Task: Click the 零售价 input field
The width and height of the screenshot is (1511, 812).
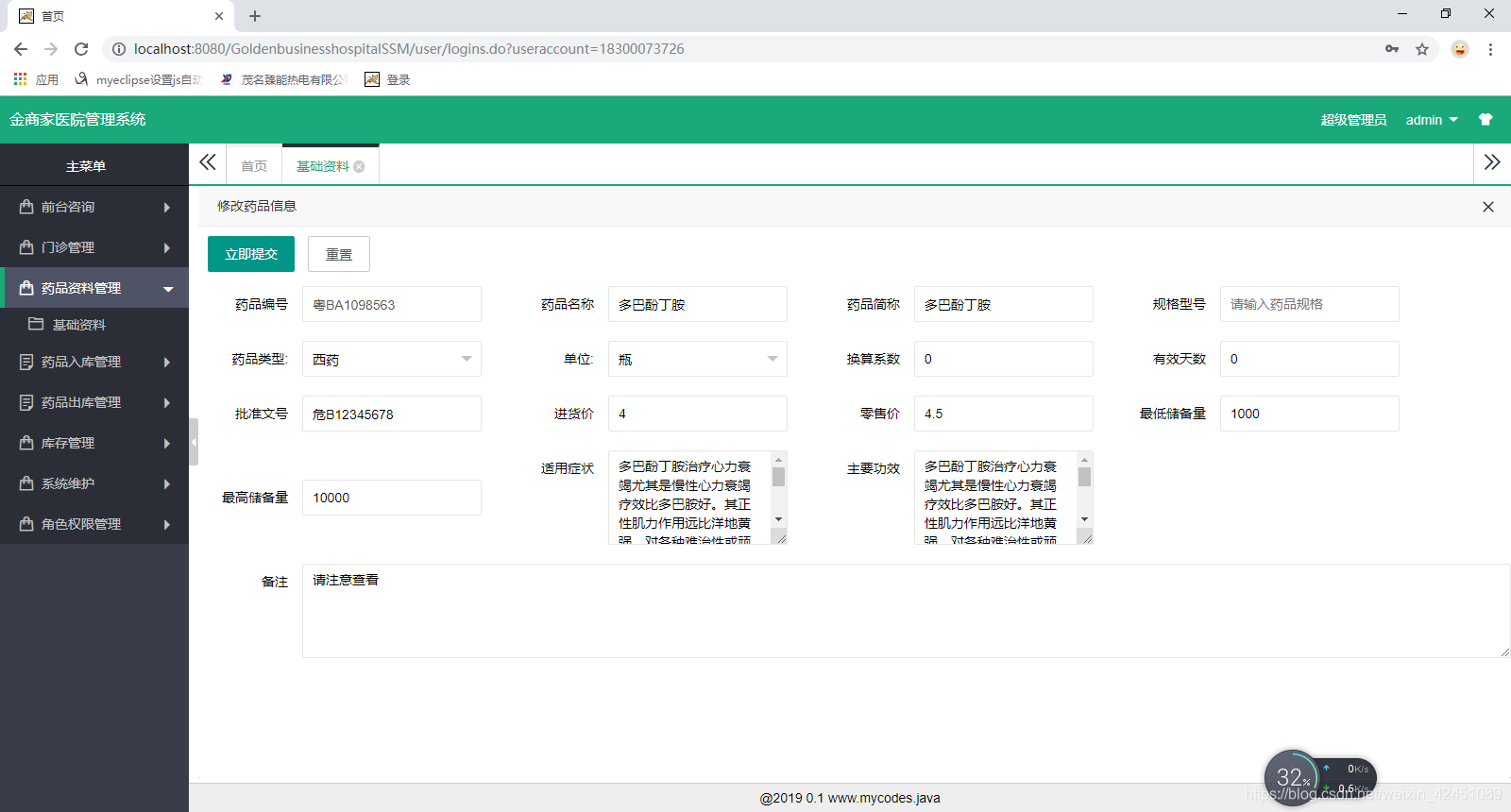Action: pos(1004,414)
